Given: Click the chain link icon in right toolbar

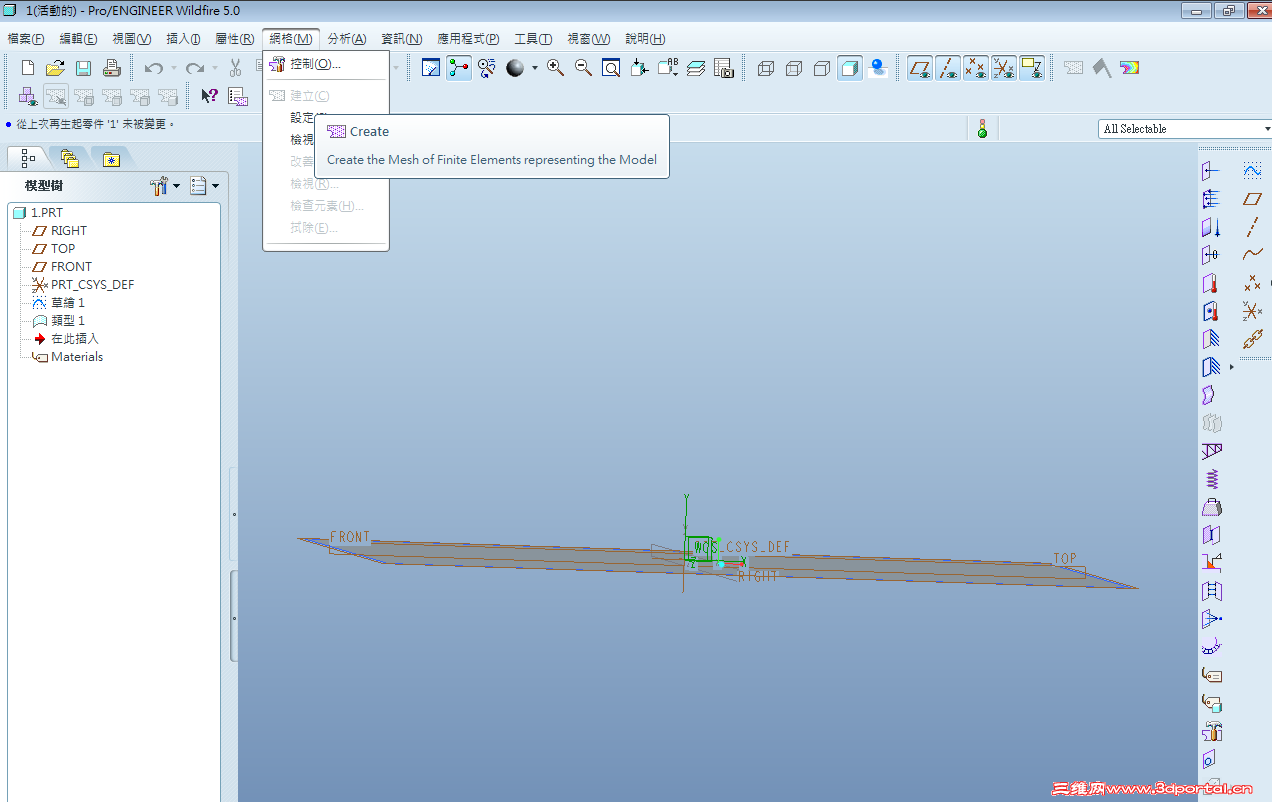Looking at the screenshot, I should pos(1252,339).
